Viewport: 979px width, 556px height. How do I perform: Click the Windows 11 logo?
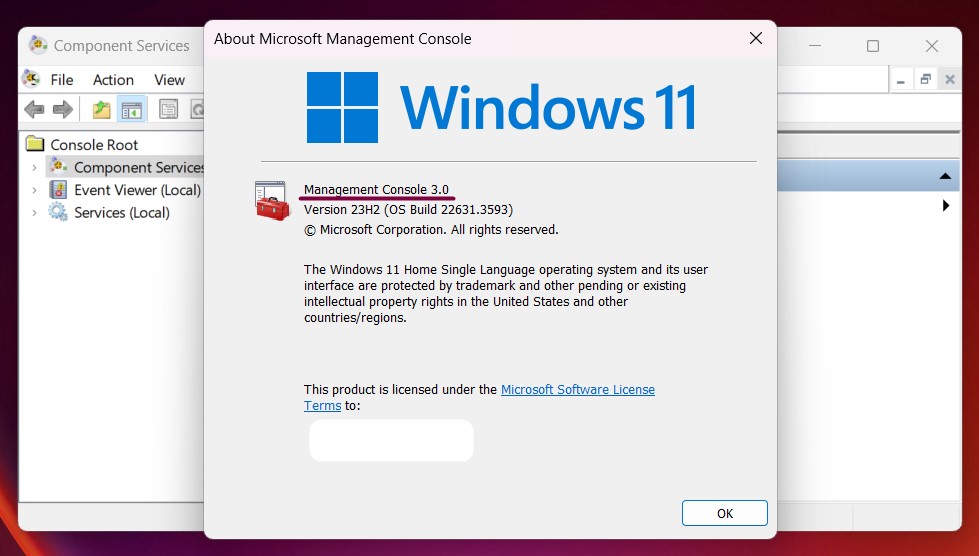pos(501,107)
